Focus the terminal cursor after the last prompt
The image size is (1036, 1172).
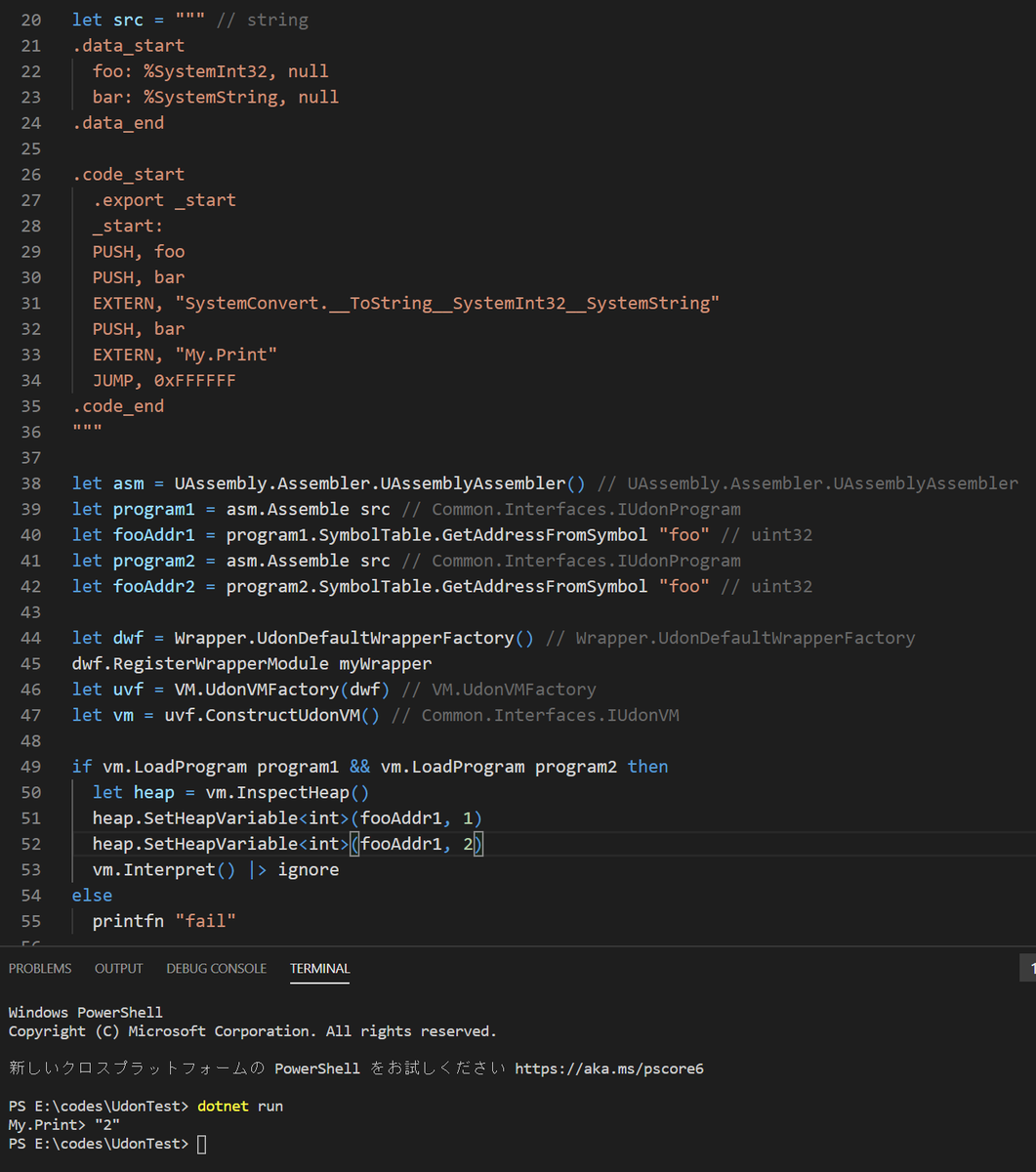click(x=202, y=1144)
